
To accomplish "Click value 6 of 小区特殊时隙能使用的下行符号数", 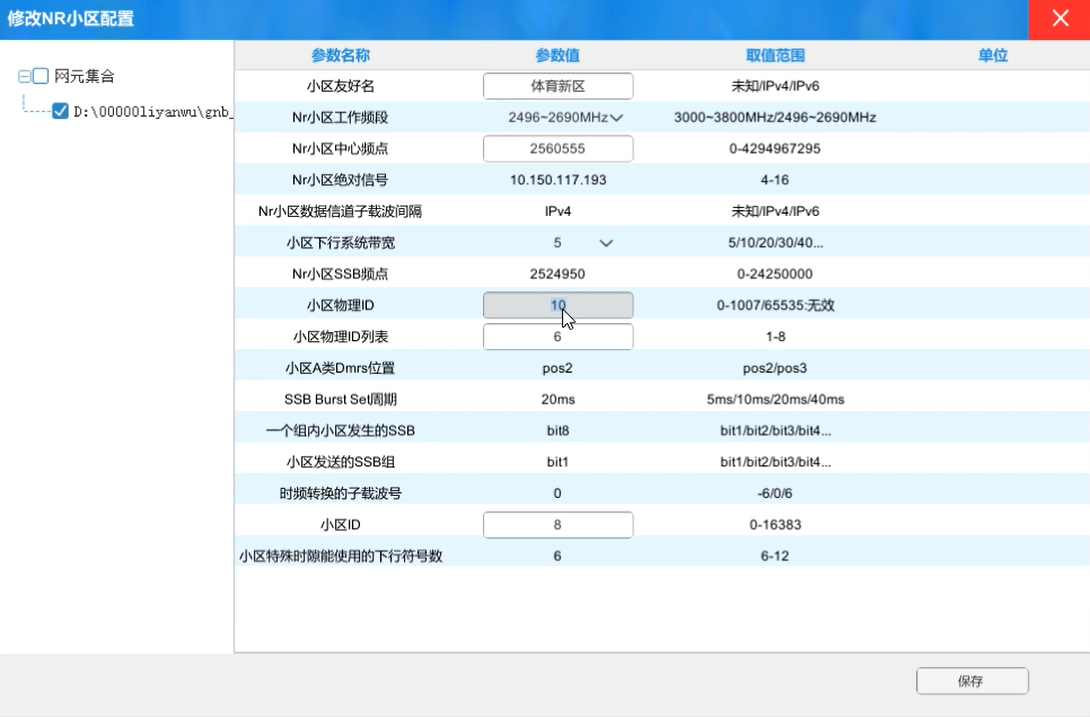I will tap(558, 556).
